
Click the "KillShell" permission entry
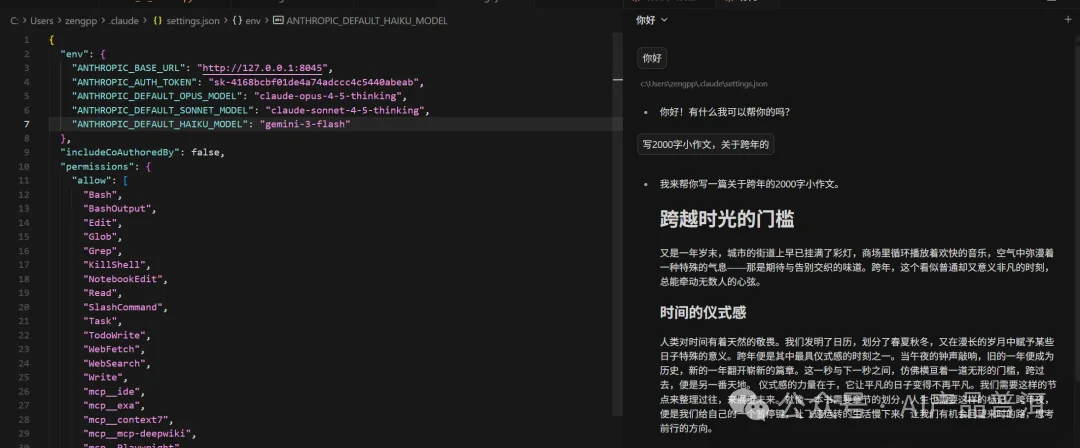point(114,265)
